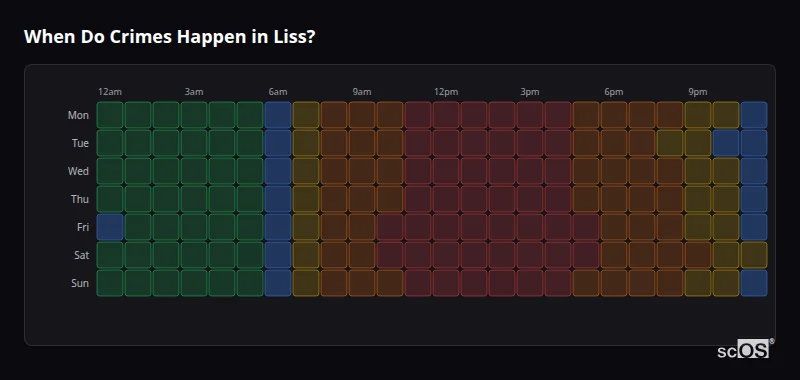
Task: Select the Sunday 11pm blue cell
Action: click(754, 283)
